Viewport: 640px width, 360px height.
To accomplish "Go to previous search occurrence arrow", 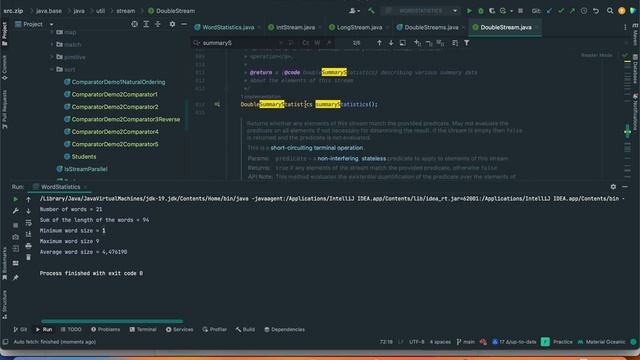I will click(379, 43).
